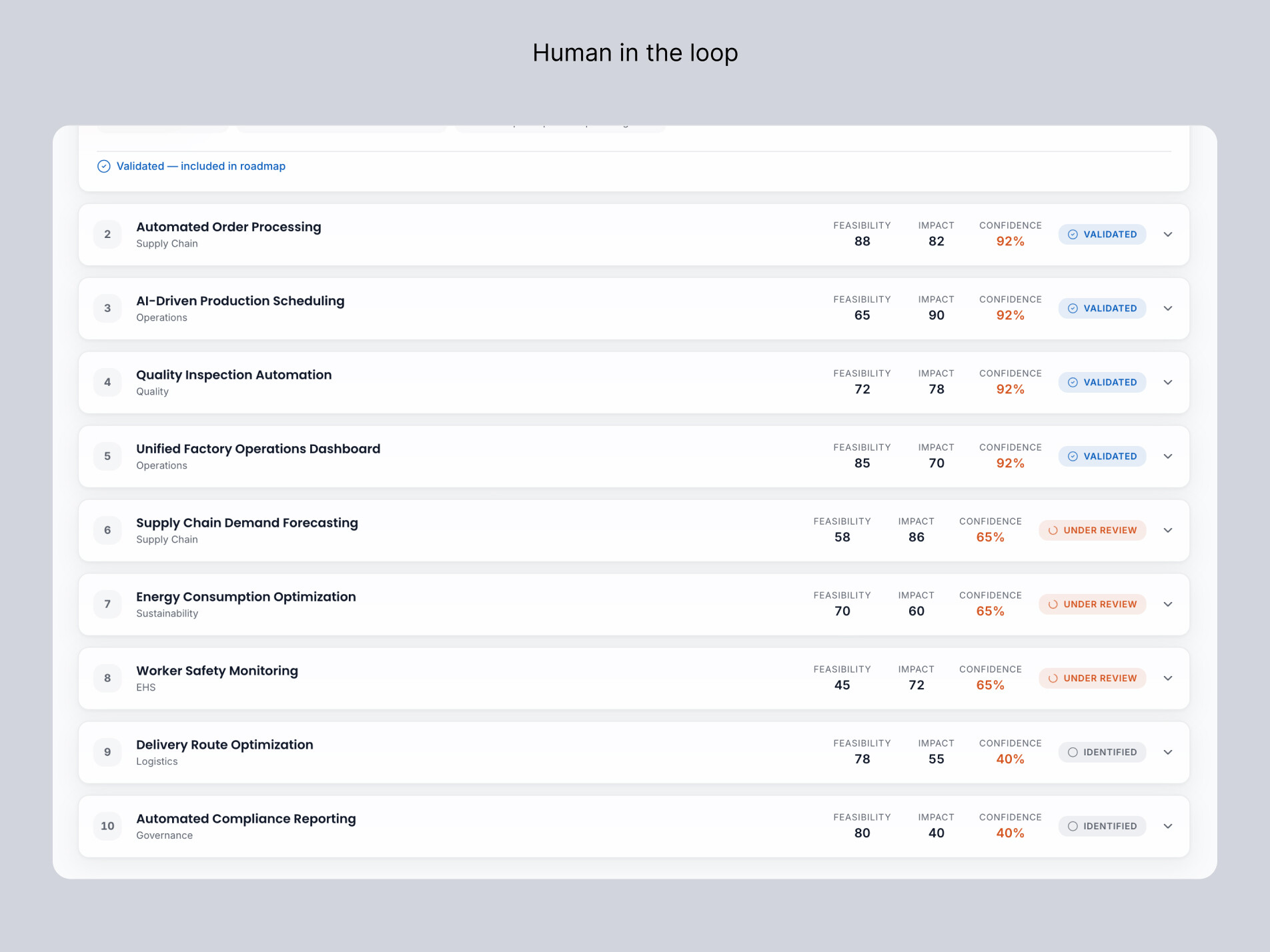Click the 'Human in the loop' heading
Screen dimensions: 1270x952
coord(635,53)
